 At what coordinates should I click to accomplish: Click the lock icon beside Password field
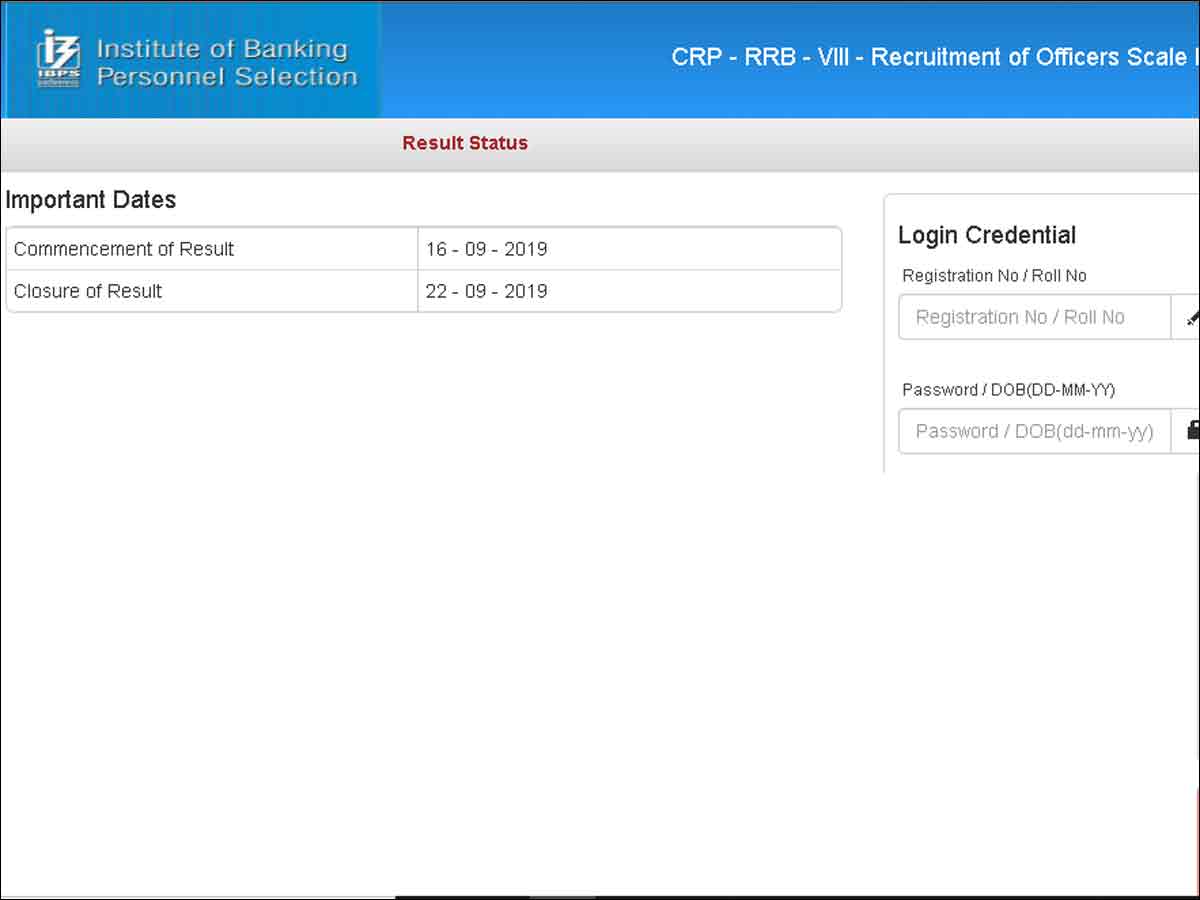coord(1191,431)
